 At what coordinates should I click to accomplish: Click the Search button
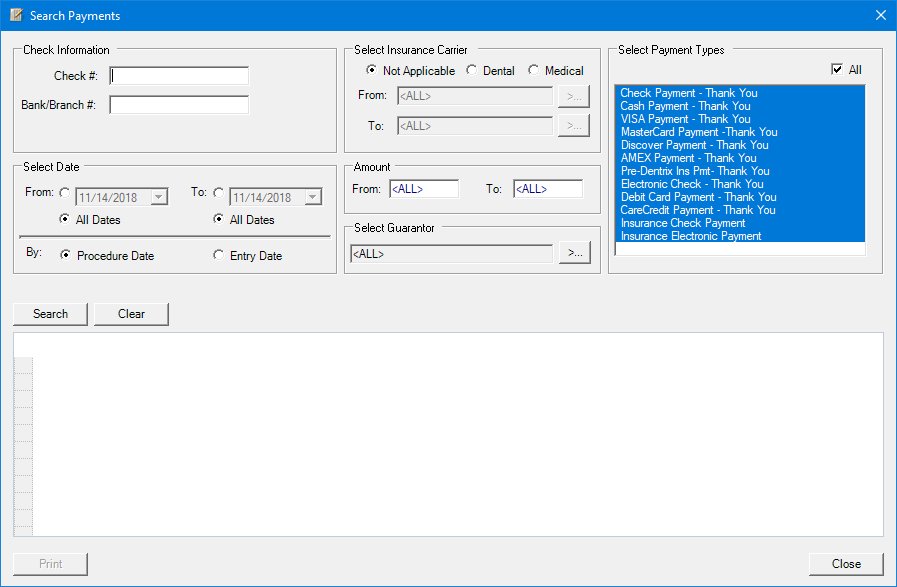click(x=50, y=314)
